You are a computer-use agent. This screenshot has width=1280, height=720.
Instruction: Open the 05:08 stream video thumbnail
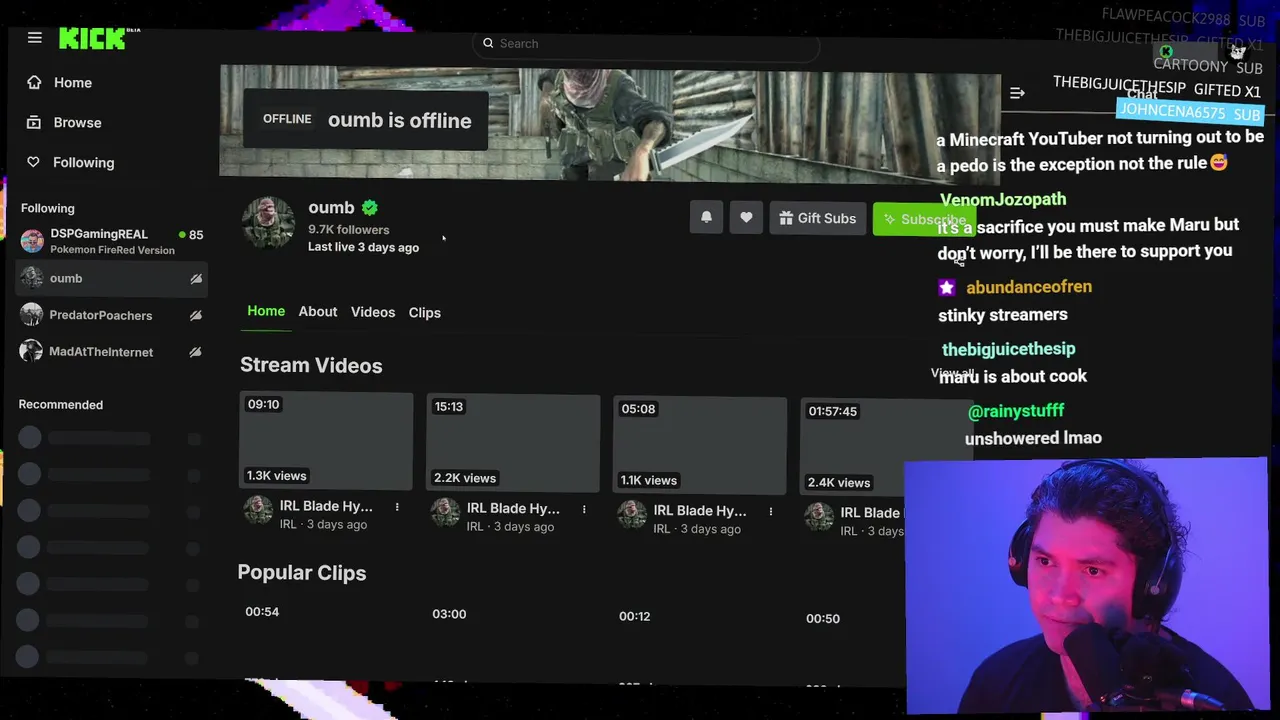(700, 445)
